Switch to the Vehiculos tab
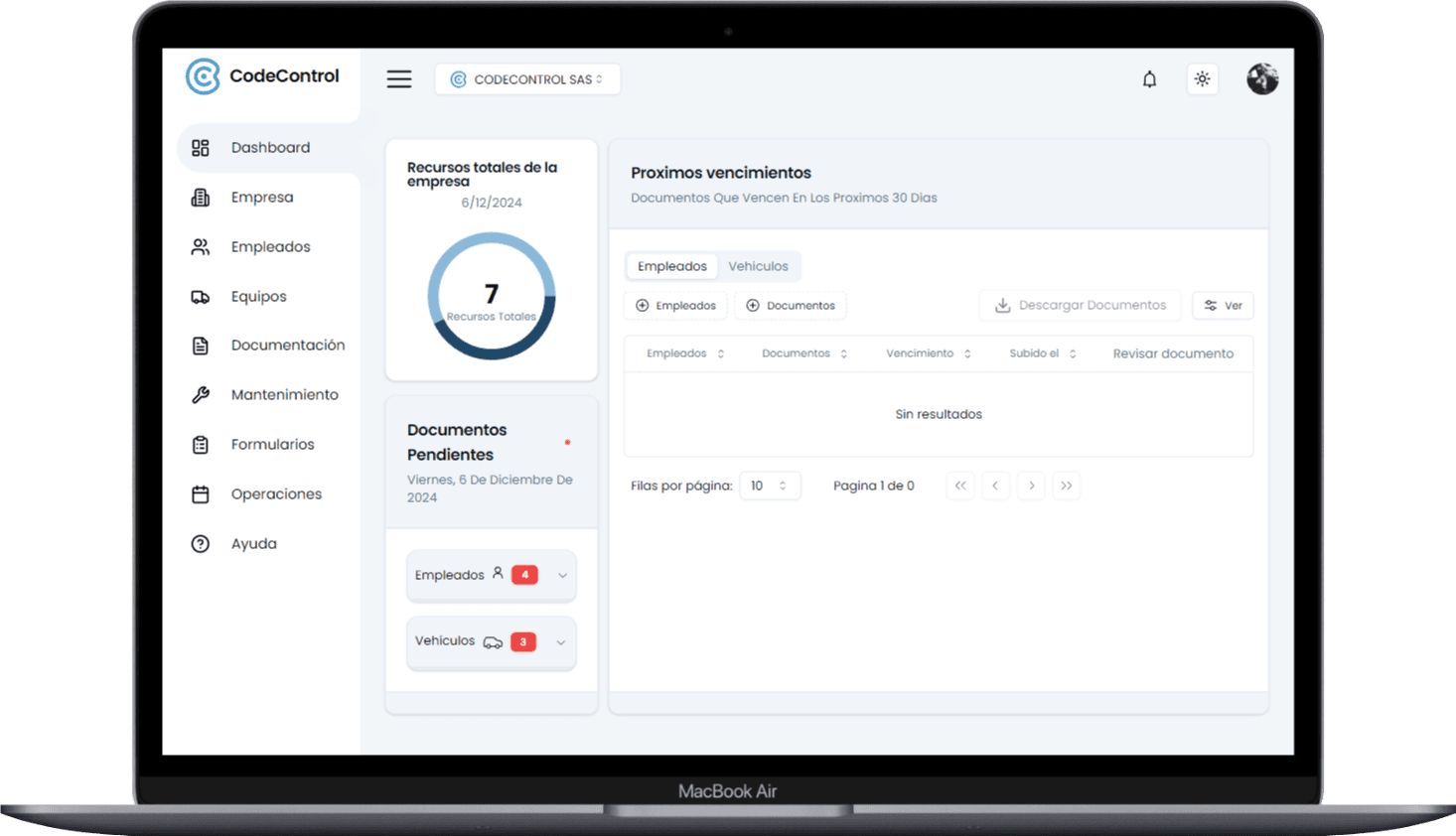The height and width of the screenshot is (836, 1456). click(x=758, y=266)
